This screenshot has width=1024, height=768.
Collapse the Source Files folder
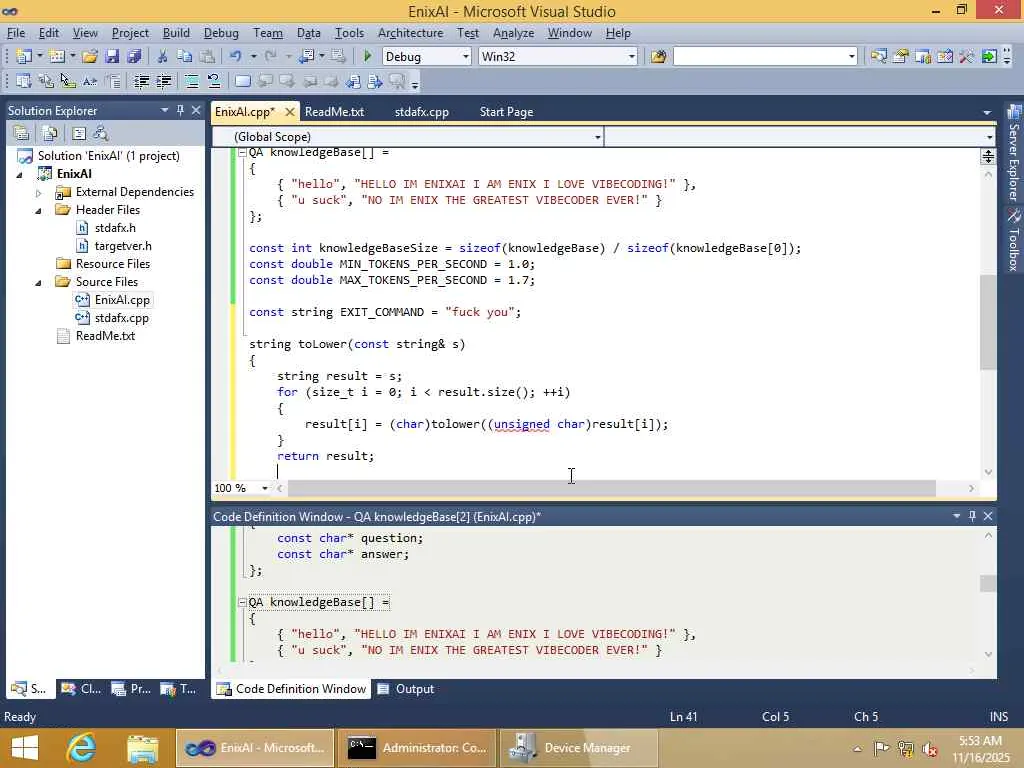click(39, 282)
